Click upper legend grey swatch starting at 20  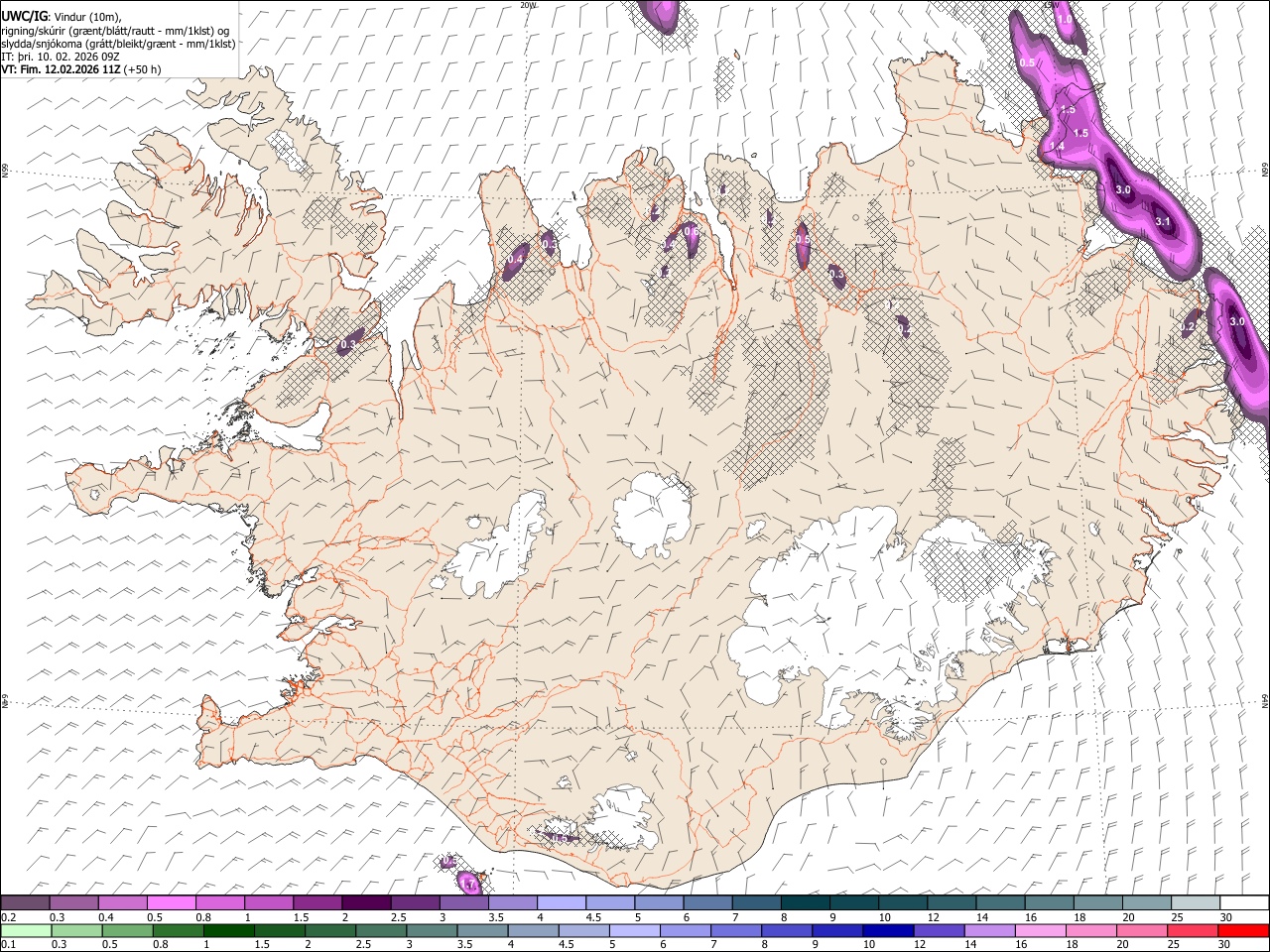pyautogui.click(x=1147, y=902)
